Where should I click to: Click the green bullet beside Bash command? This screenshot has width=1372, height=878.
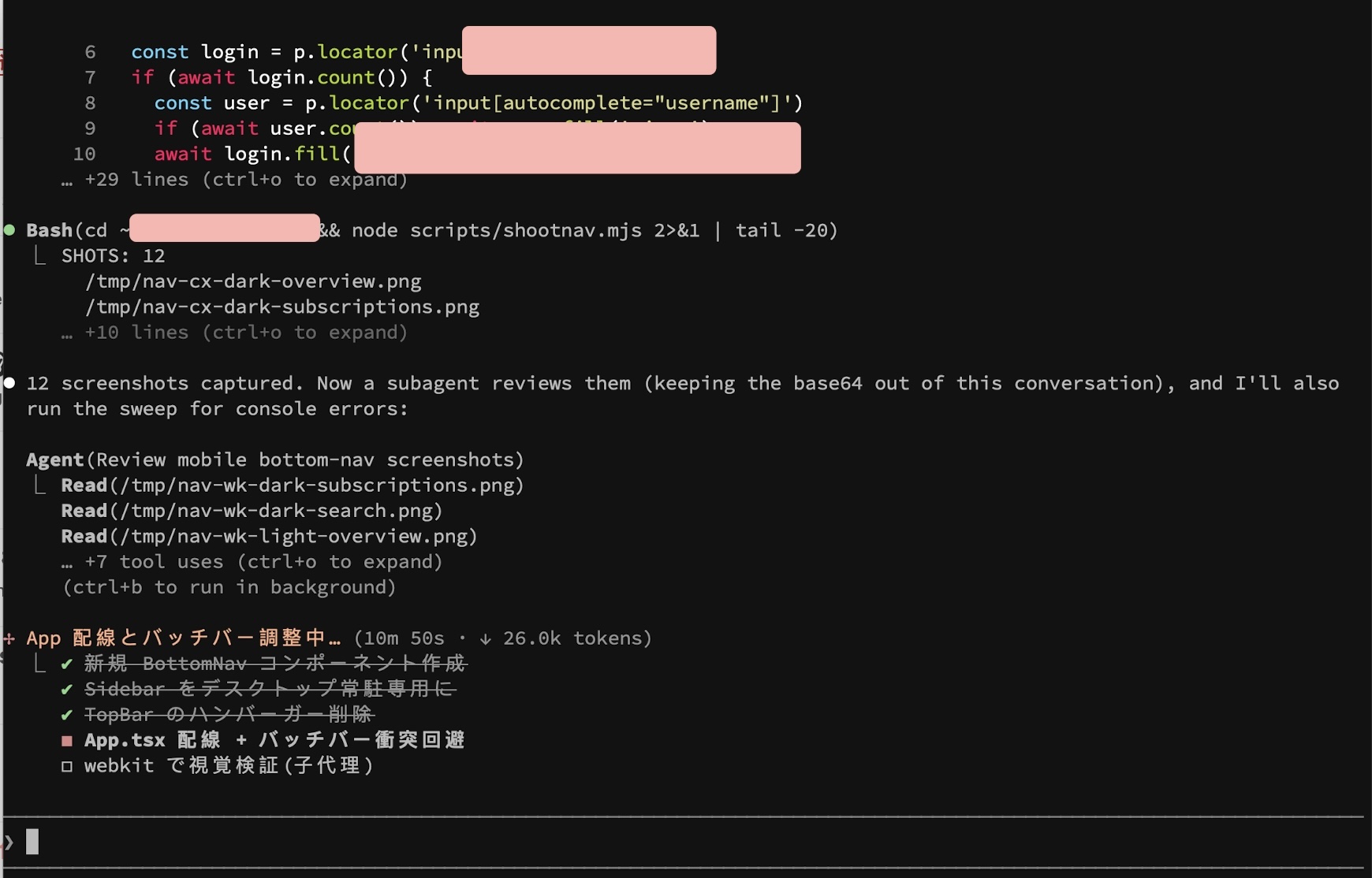(9, 230)
